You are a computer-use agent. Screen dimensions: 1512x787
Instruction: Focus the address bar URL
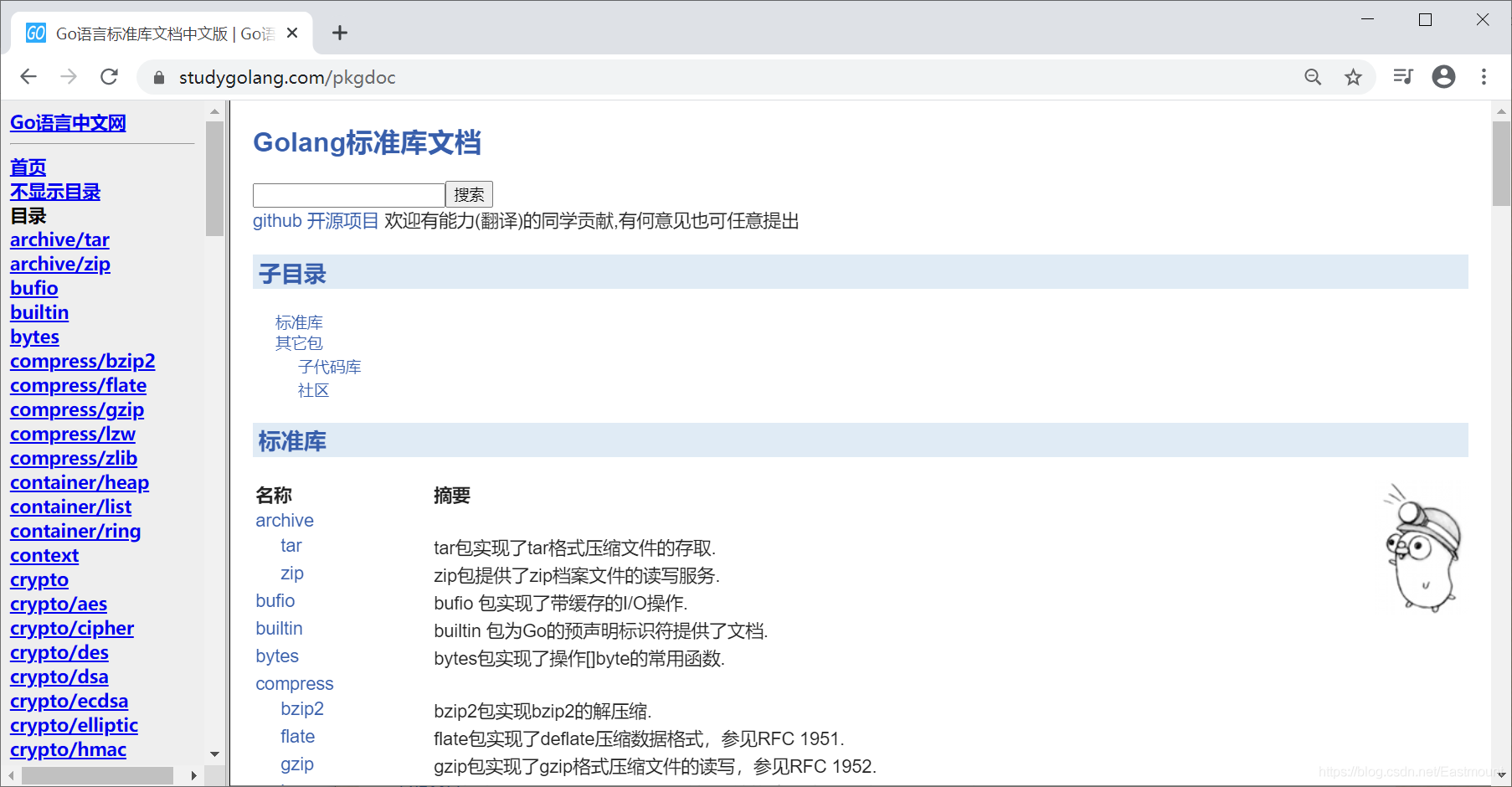(287, 78)
